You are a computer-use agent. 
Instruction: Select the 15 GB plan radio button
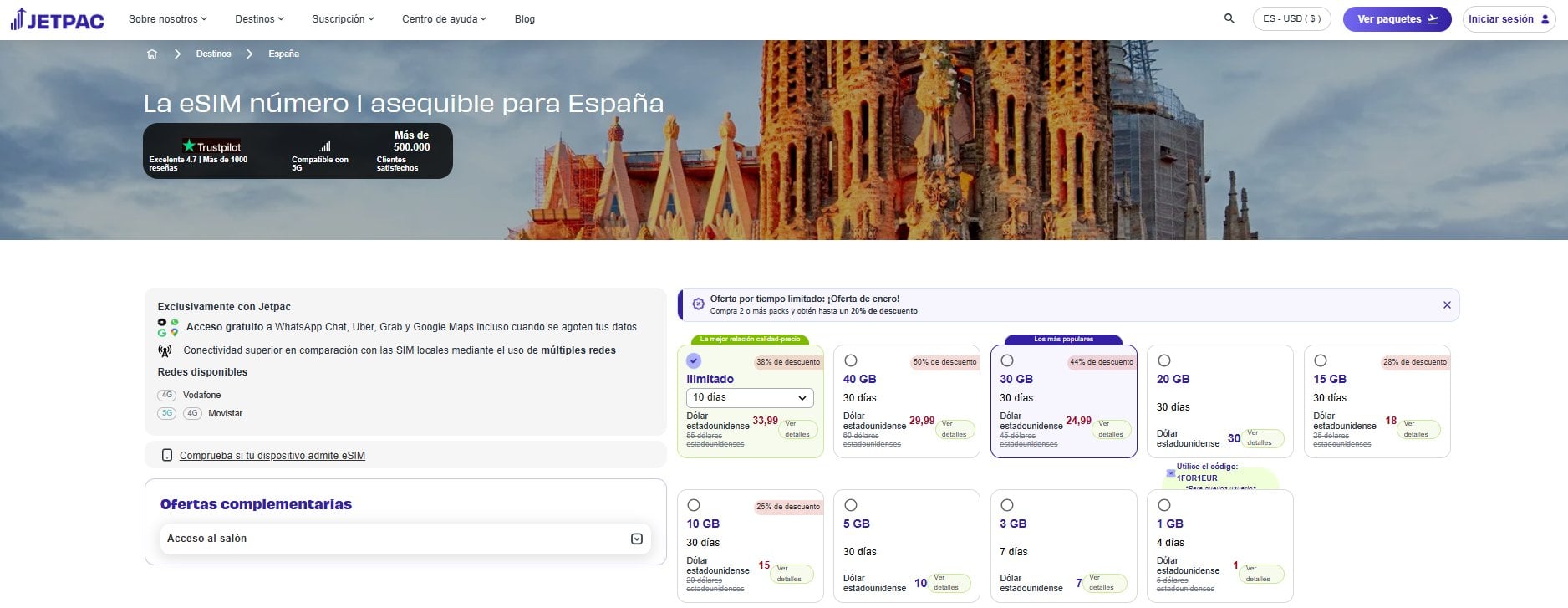click(1321, 360)
